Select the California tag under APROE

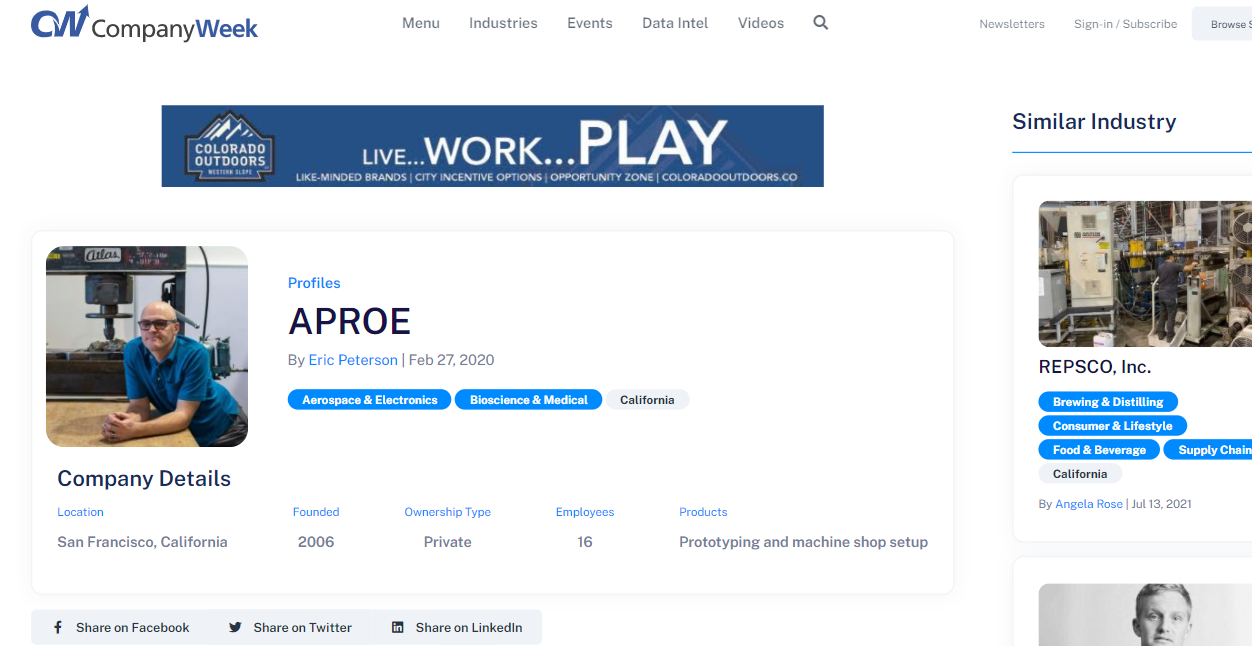647,400
